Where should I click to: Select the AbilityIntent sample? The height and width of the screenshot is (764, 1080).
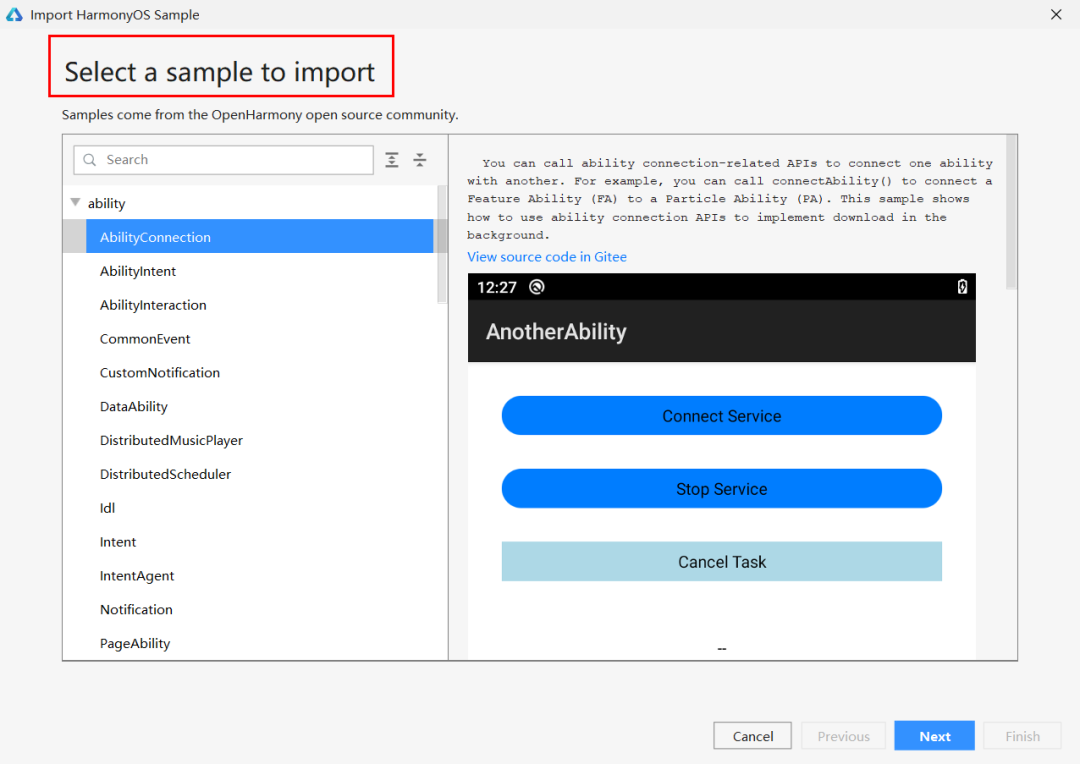(x=138, y=271)
